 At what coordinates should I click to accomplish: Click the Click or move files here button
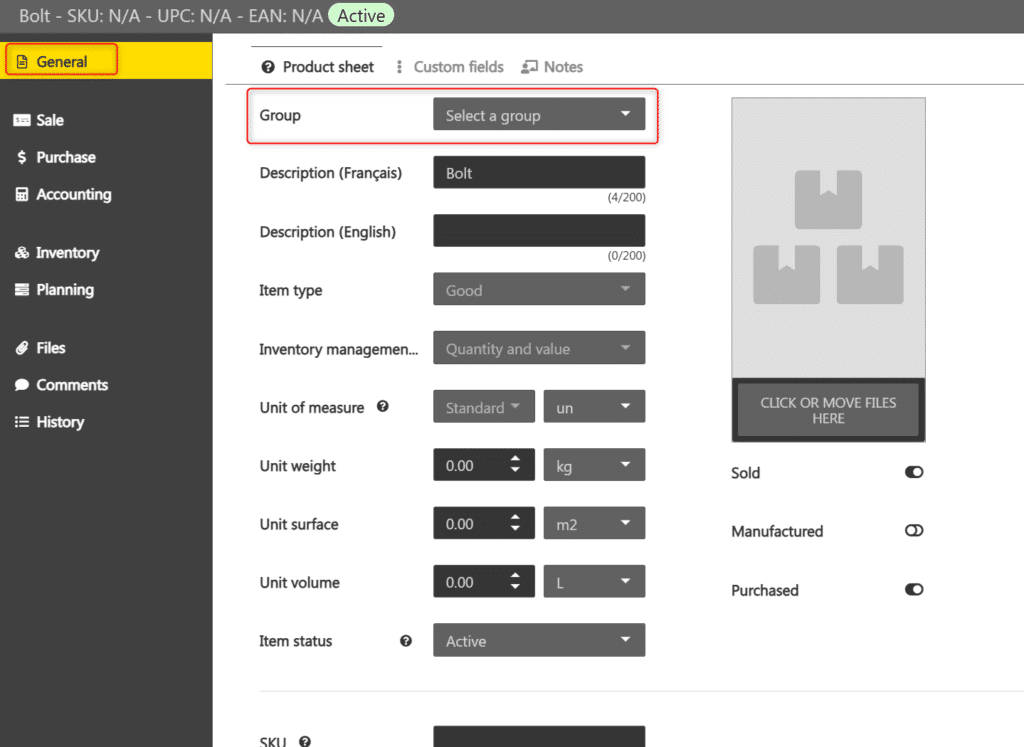click(x=828, y=410)
